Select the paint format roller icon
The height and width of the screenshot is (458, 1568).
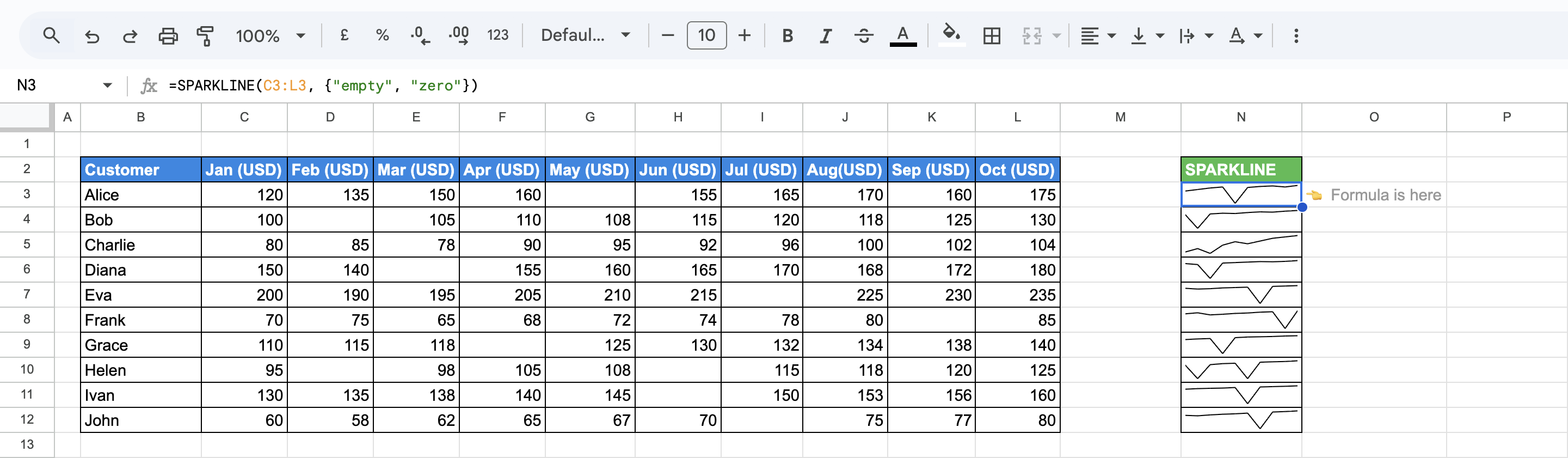pyautogui.click(x=205, y=36)
